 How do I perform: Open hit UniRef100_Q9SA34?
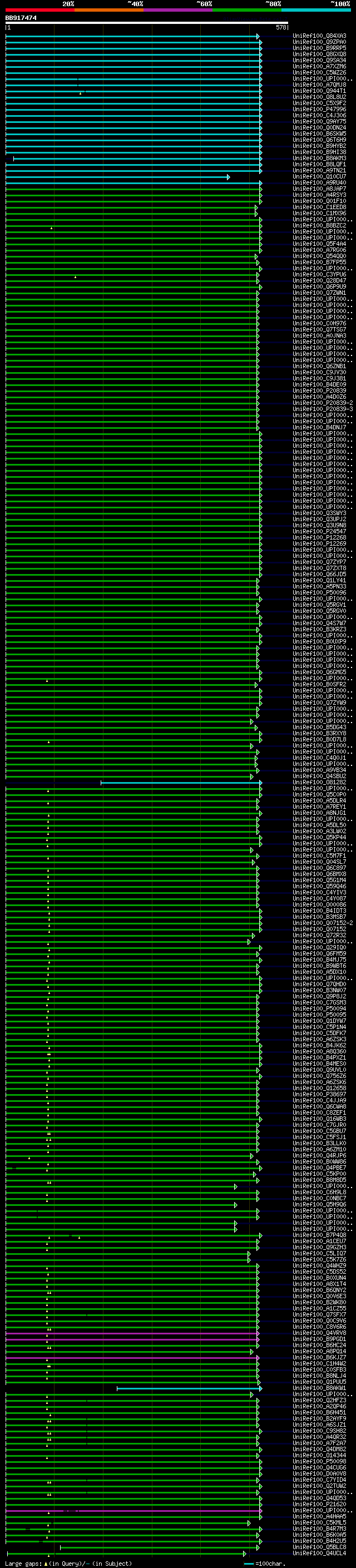pos(319,60)
